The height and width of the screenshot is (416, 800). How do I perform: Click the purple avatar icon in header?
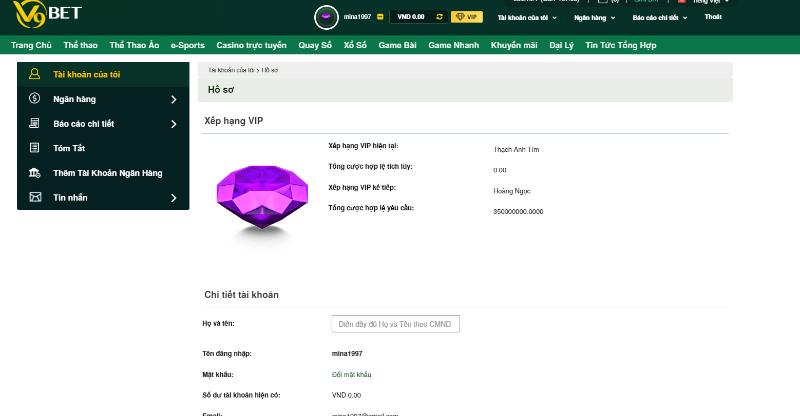point(326,17)
